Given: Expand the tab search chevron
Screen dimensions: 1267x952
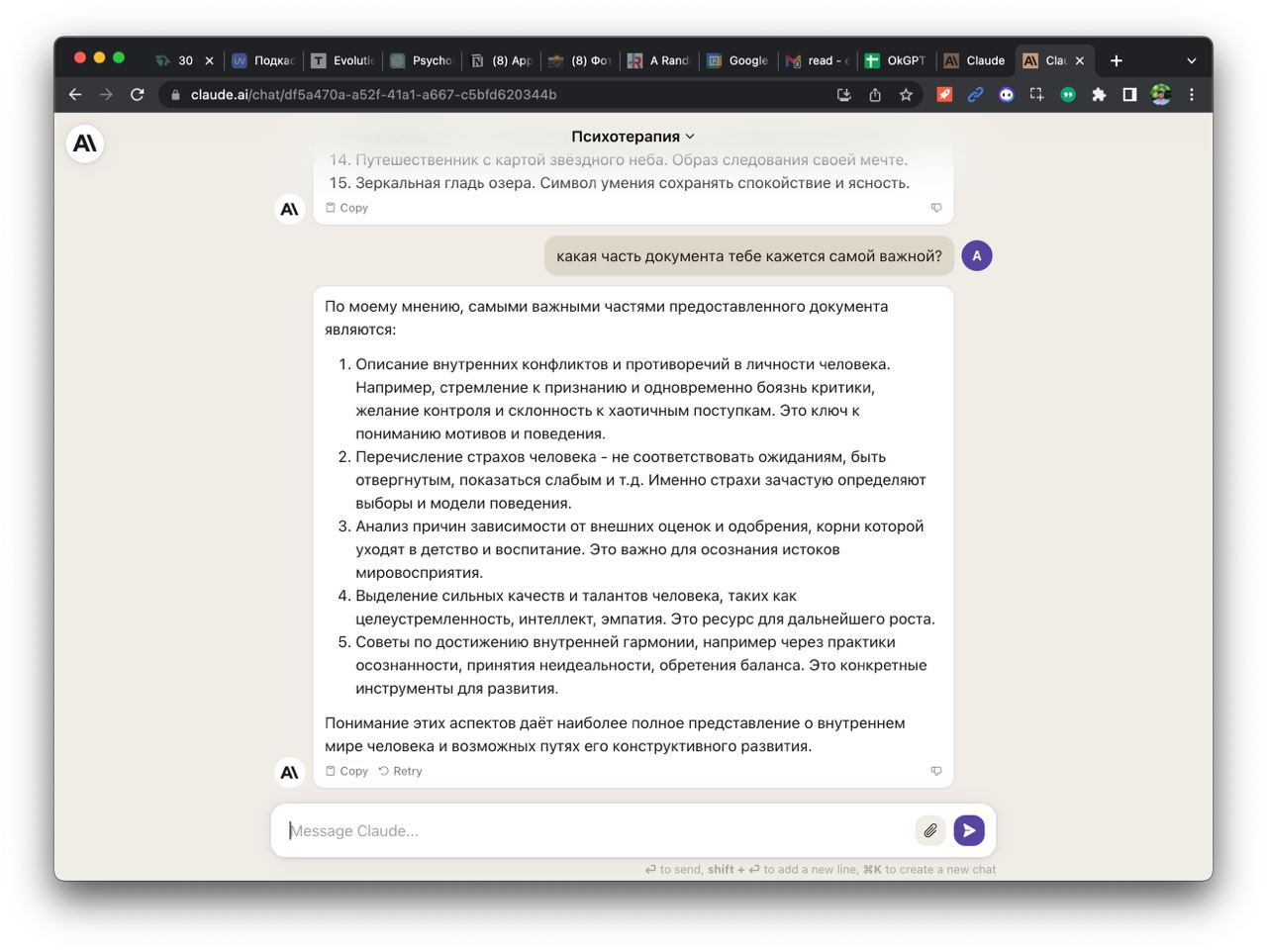Looking at the screenshot, I should coord(1192,60).
